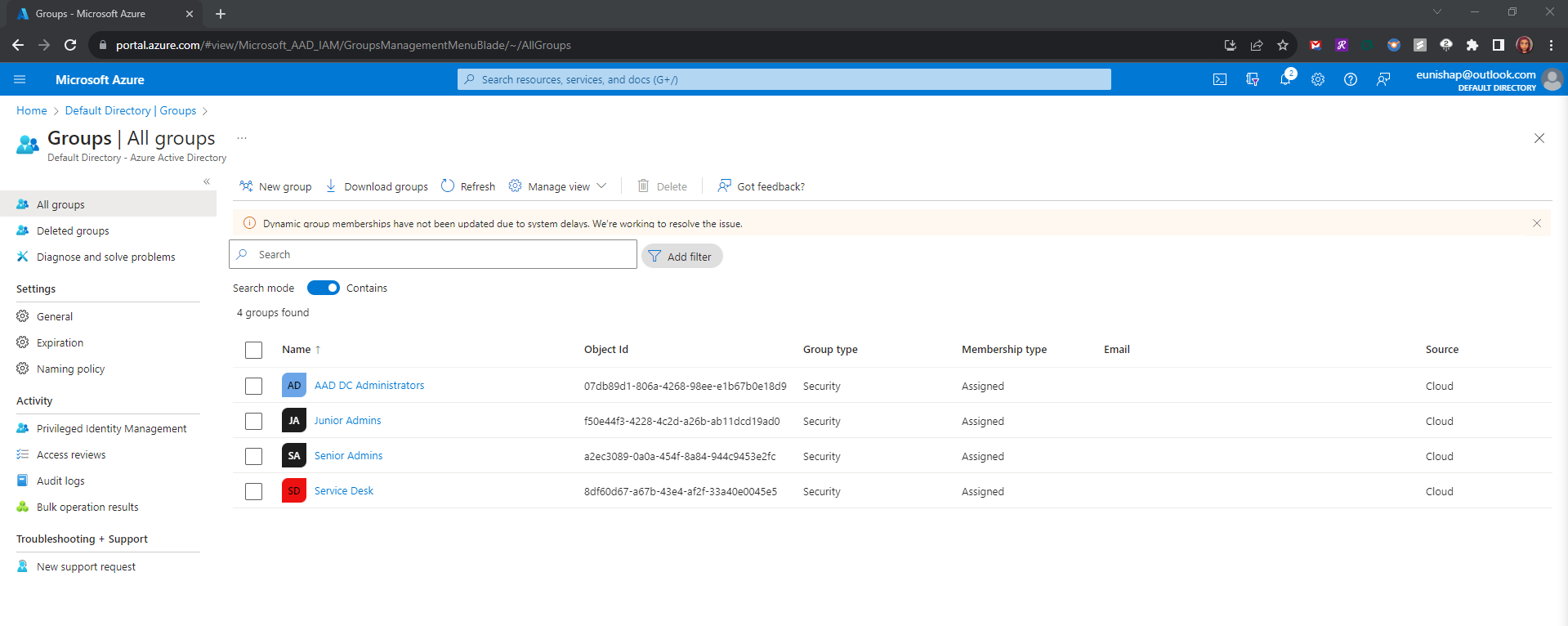The height and width of the screenshot is (626, 1568).
Task: Open Azure Cloud Shell icon
Action: pos(1220,79)
